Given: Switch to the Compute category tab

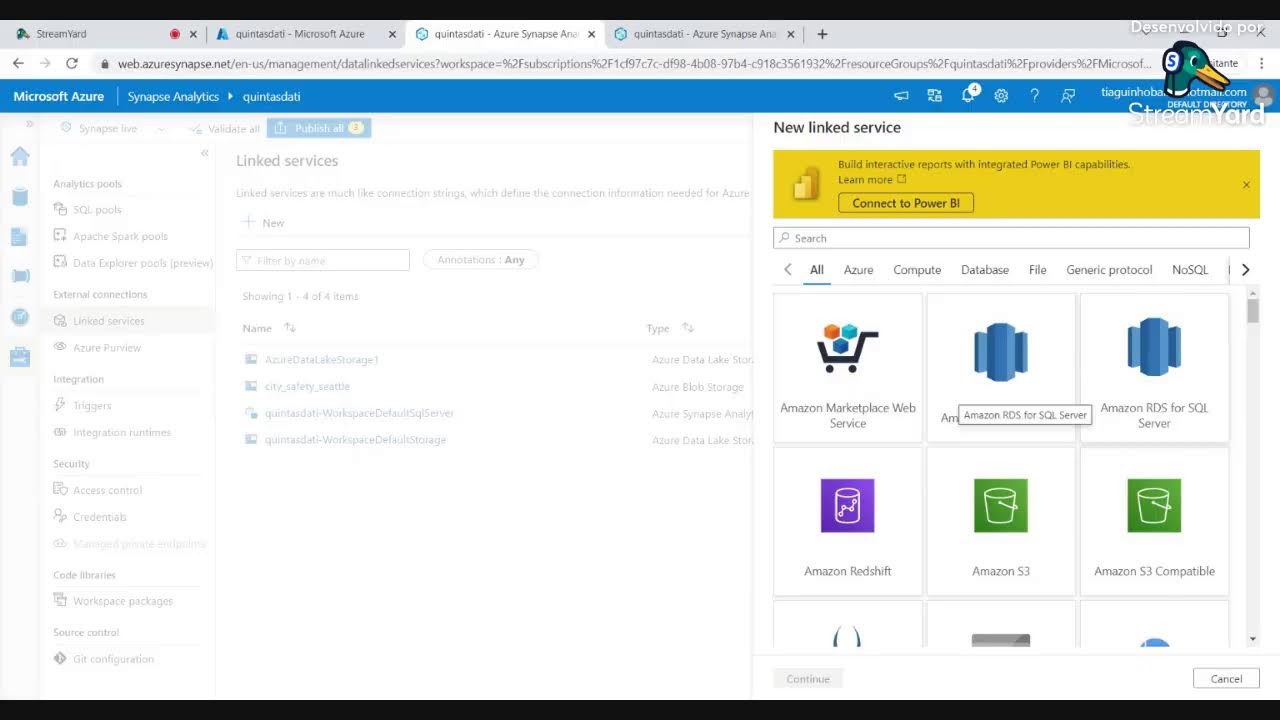Looking at the screenshot, I should point(917,270).
